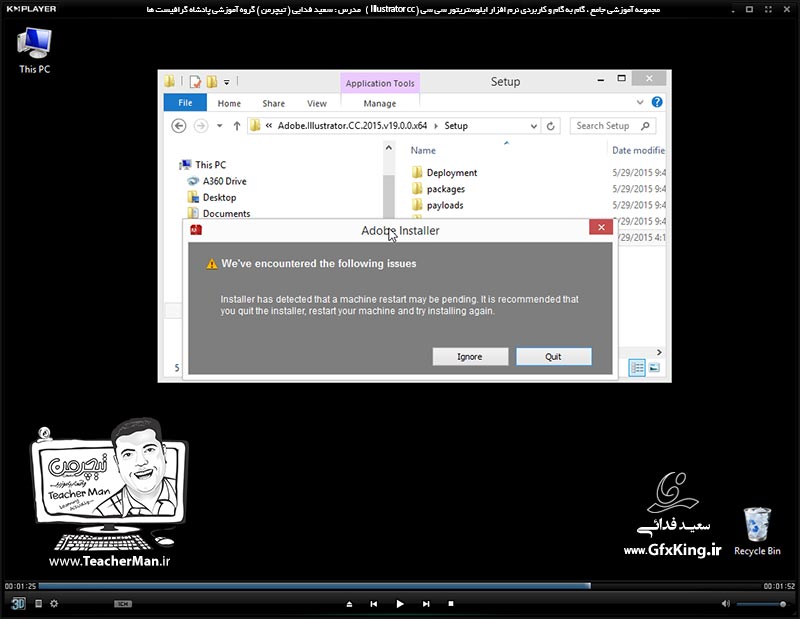Select A360 Drive in navigation pane
The width and height of the screenshot is (800, 619).
pyautogui.click(x=224, y=181)
